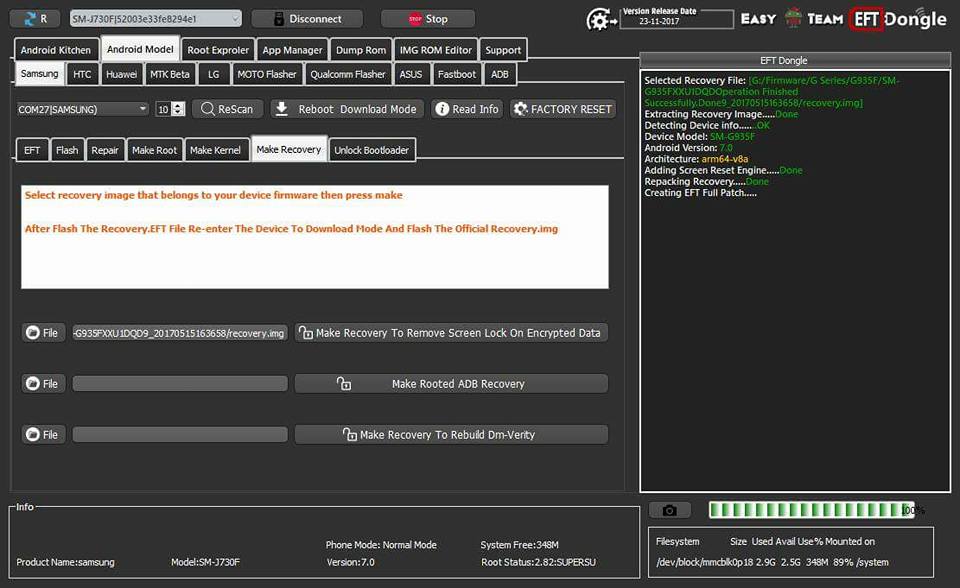Click the Disconnect button
The width and height of the screenshot is (960, 588).
(307, 19)
